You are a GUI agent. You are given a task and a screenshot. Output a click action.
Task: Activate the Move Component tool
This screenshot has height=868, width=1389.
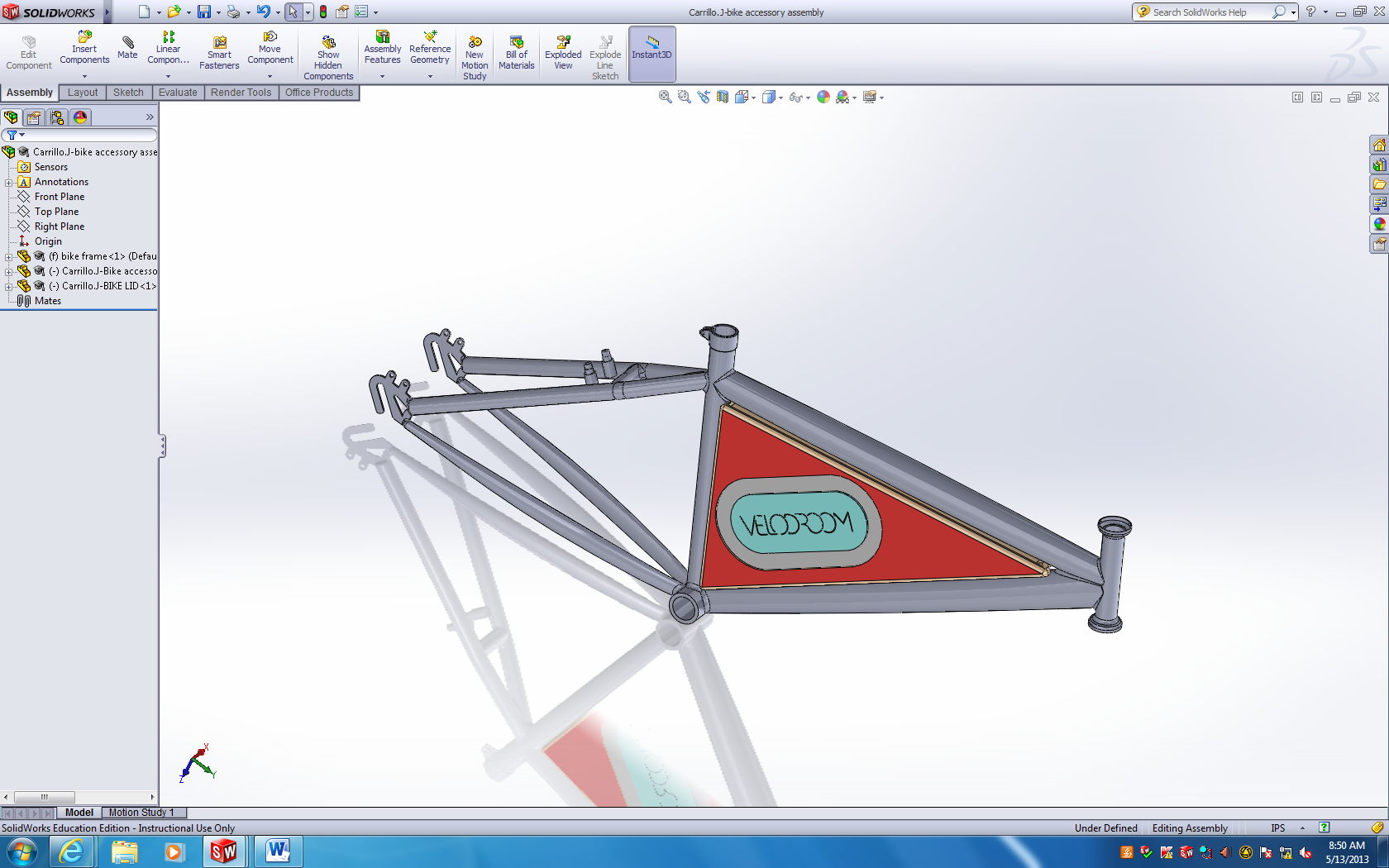(x=270, y=48)
